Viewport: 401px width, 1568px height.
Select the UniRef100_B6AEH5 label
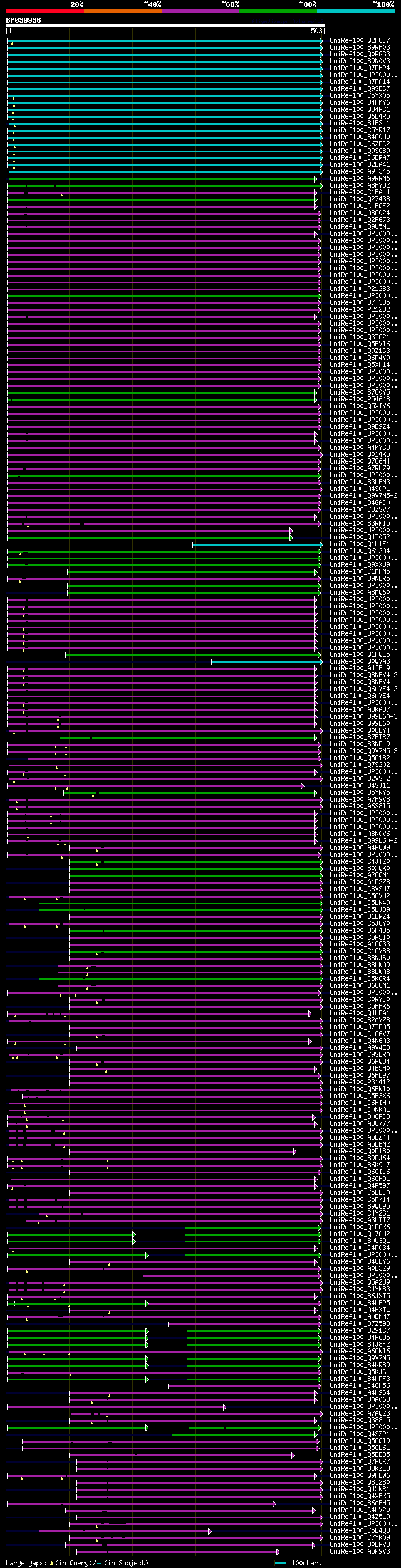360,1503
